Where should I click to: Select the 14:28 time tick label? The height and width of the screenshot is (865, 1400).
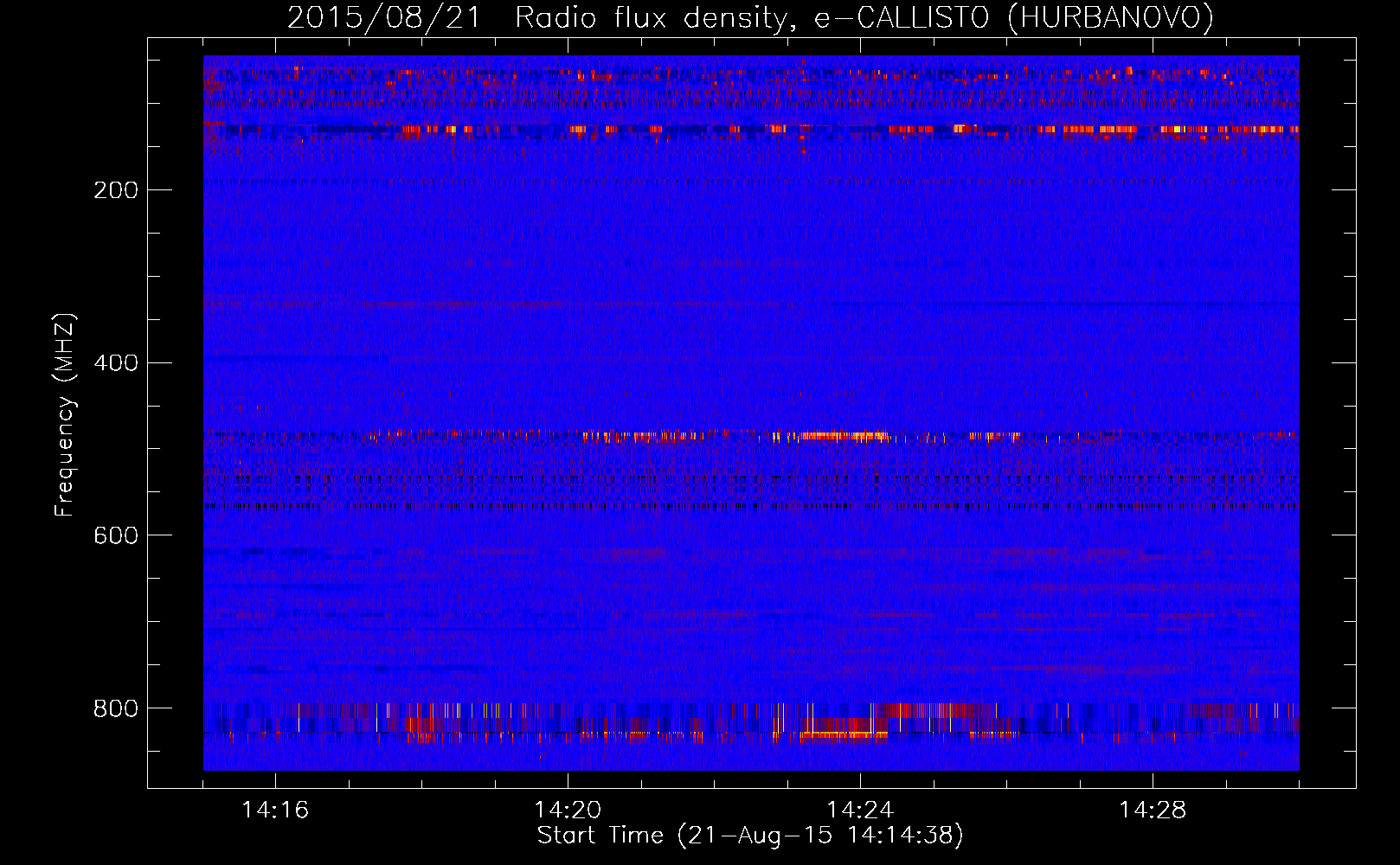pos(1153,811)
